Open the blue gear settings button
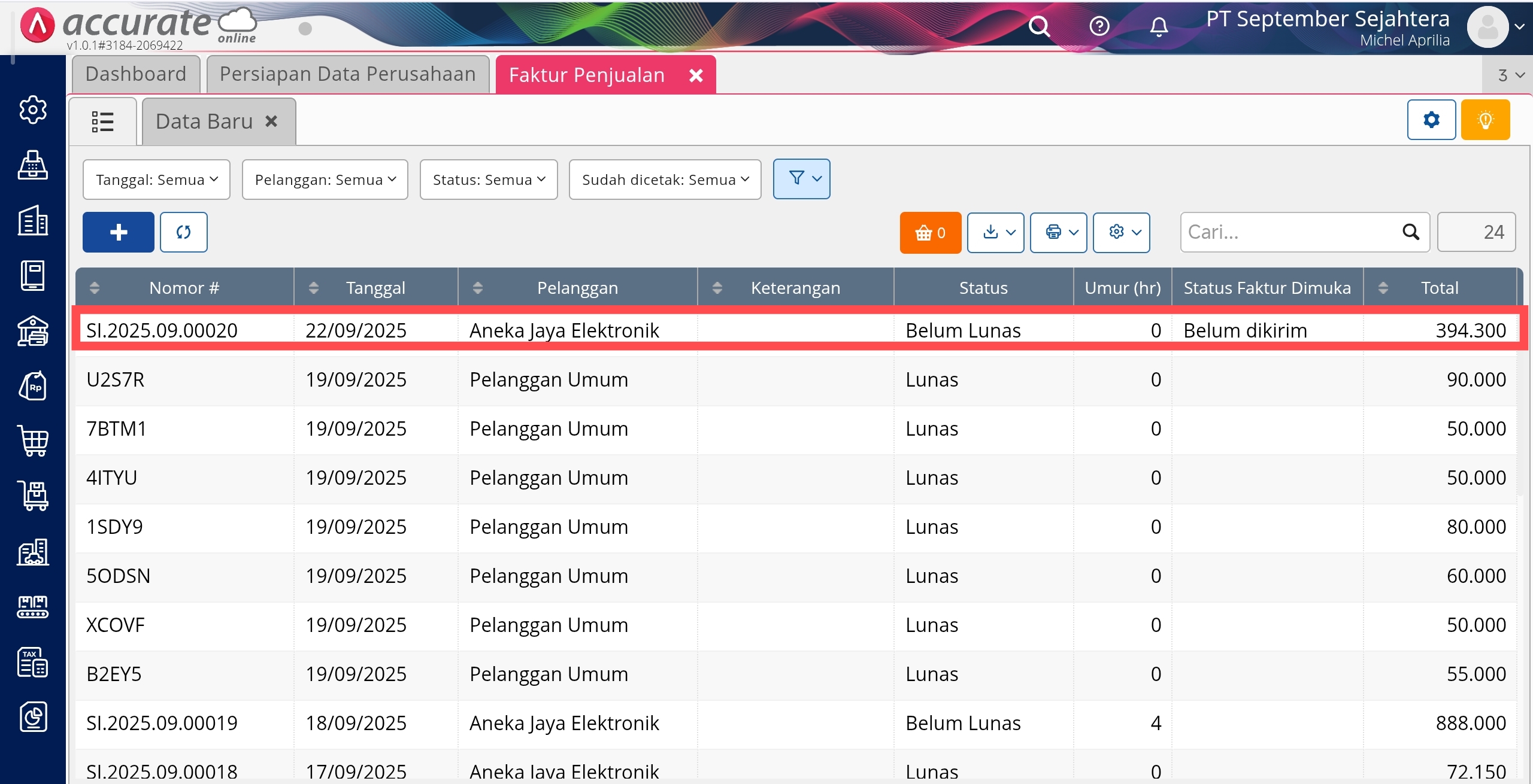Screen dimensions: 1533x784 point(1431,120)
